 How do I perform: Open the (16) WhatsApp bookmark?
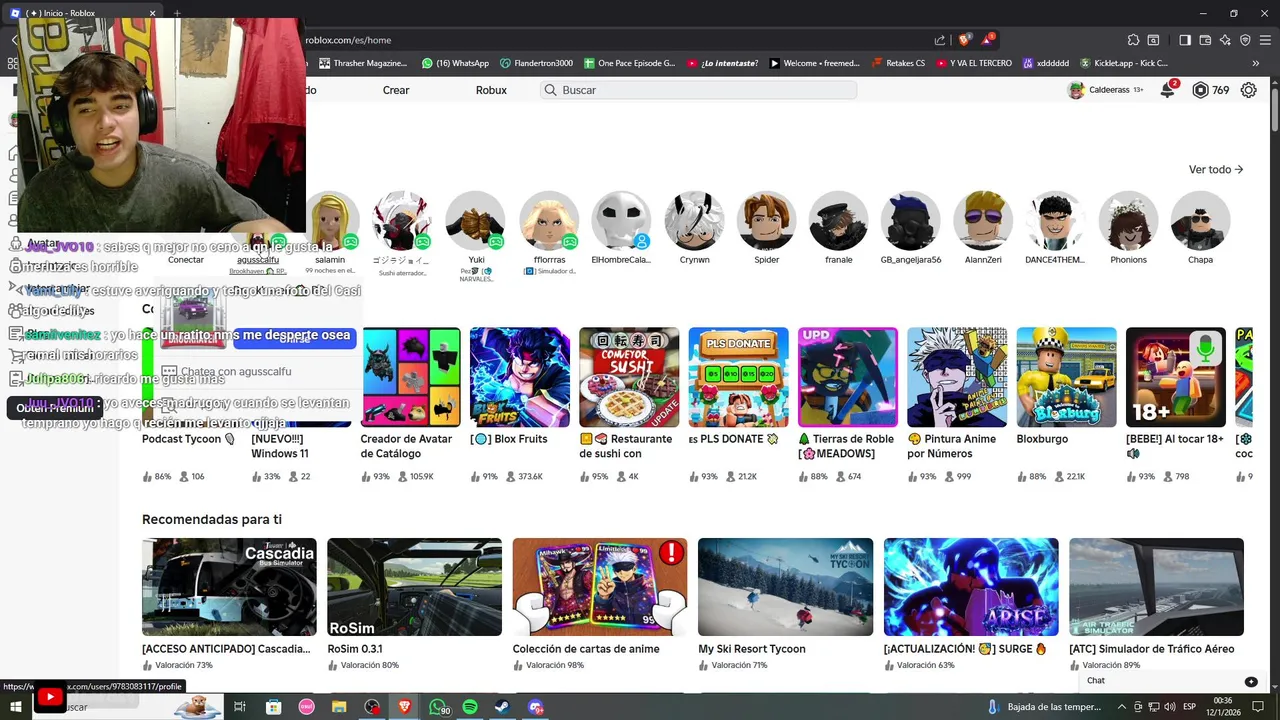[x=455, y=63]
